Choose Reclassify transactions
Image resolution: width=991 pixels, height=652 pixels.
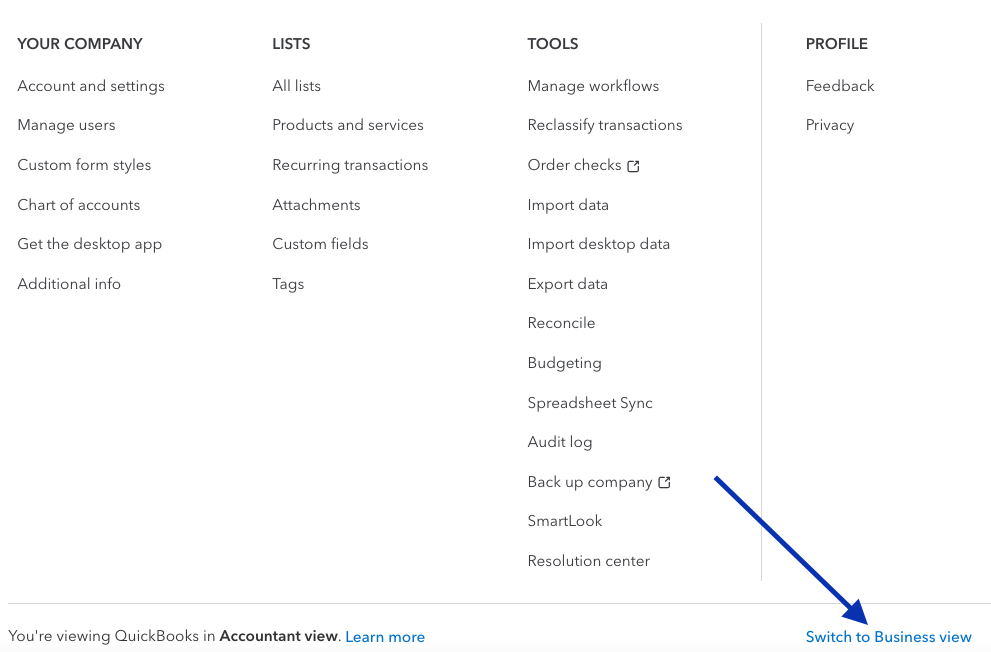(605, 125)
